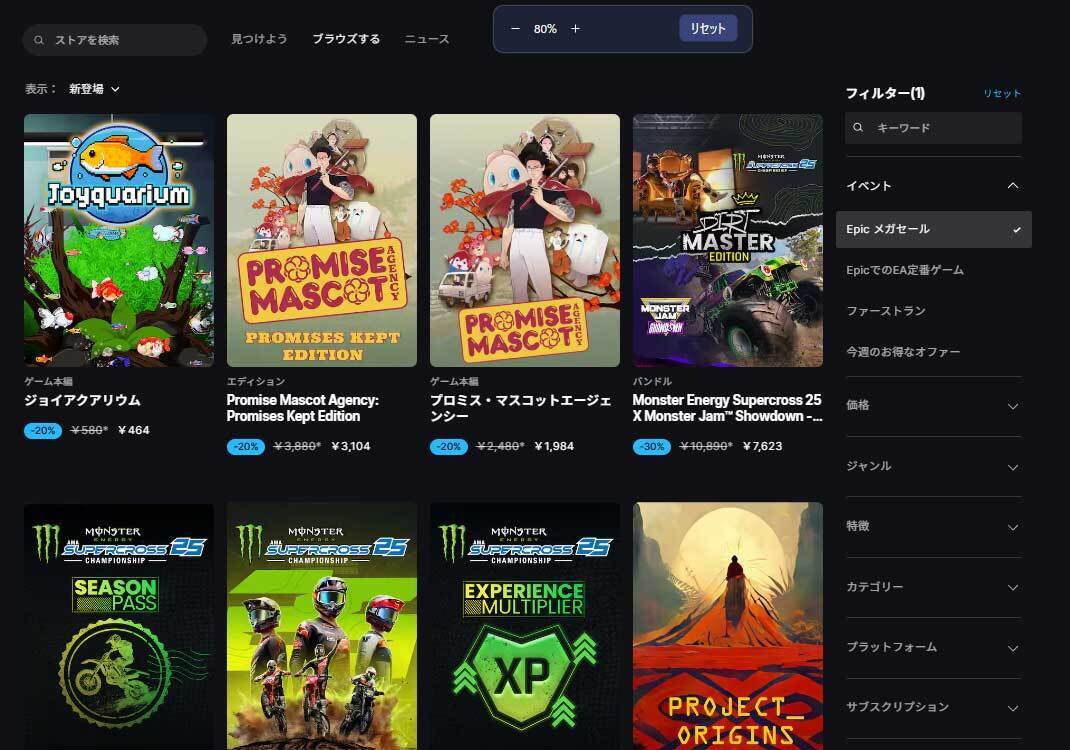Increase zoom with the plus button

point(575,29)
